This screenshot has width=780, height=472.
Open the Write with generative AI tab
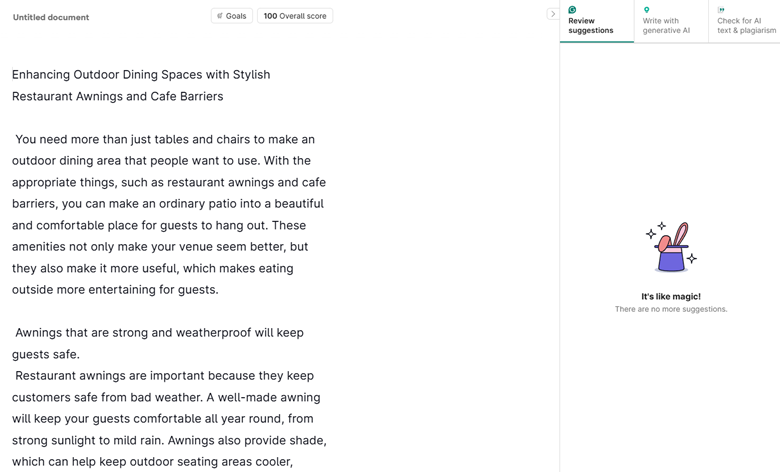tap(668, 25)
